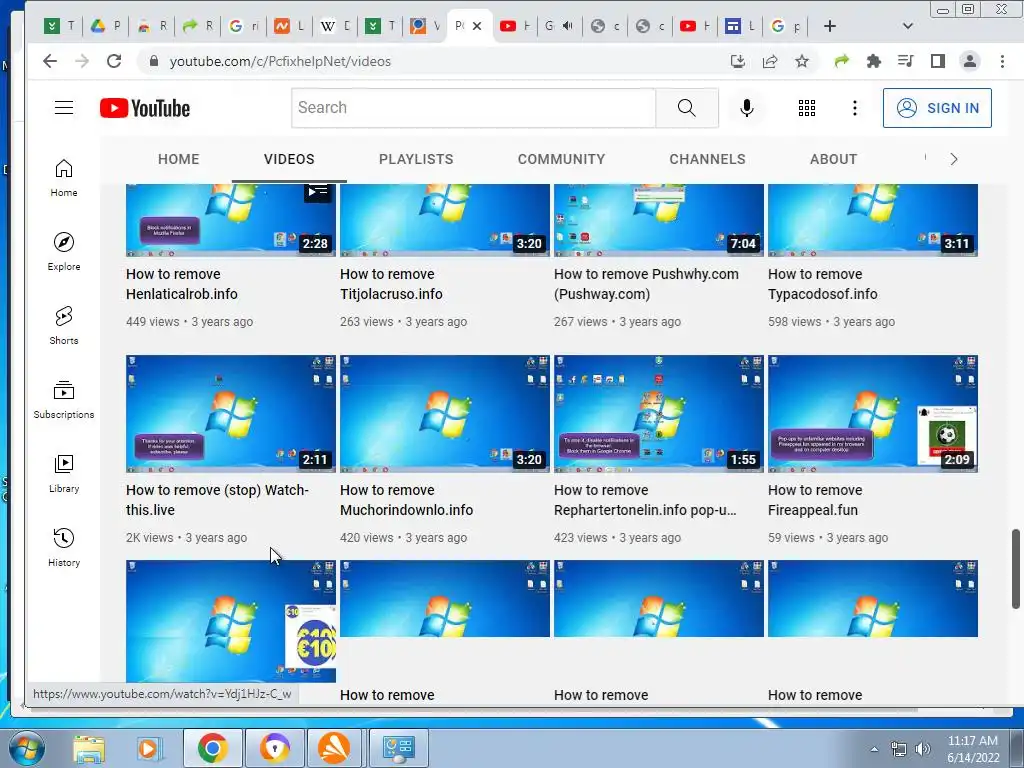The width and height of the screenshot is (1024, 768).
Task: Open the Rephartertonelin.info pop-up video title
Action: click(645, 500)
